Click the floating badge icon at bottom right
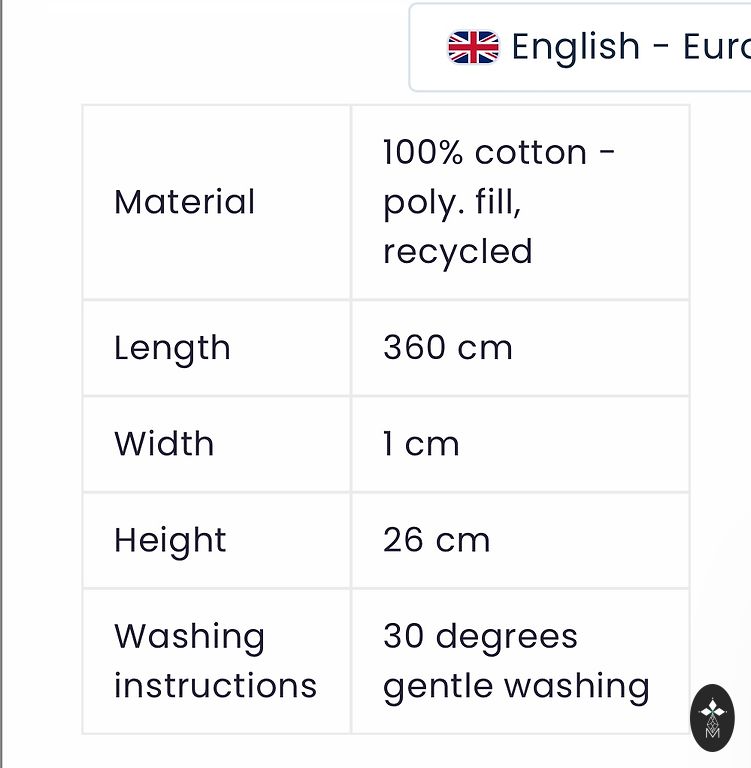 712,718
